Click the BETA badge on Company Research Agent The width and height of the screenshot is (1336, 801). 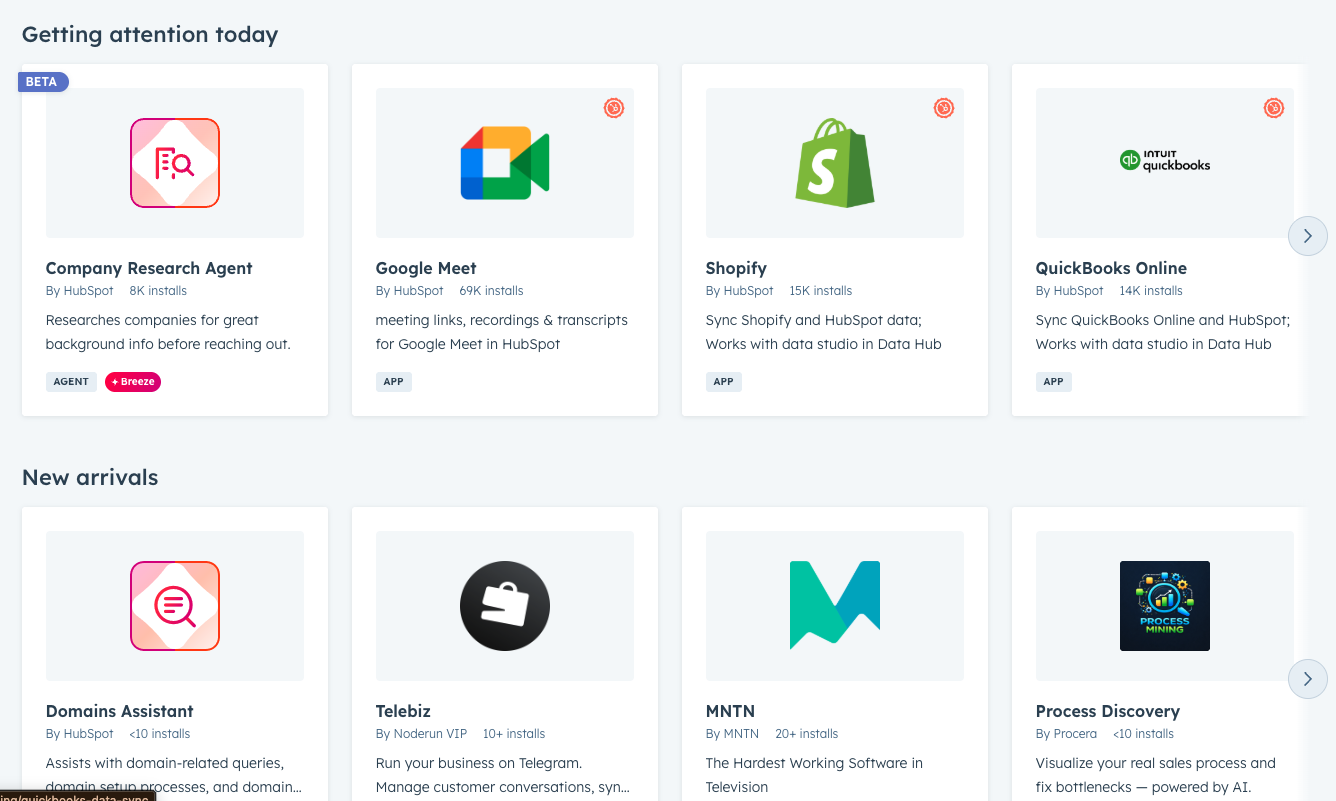(43, 82)
